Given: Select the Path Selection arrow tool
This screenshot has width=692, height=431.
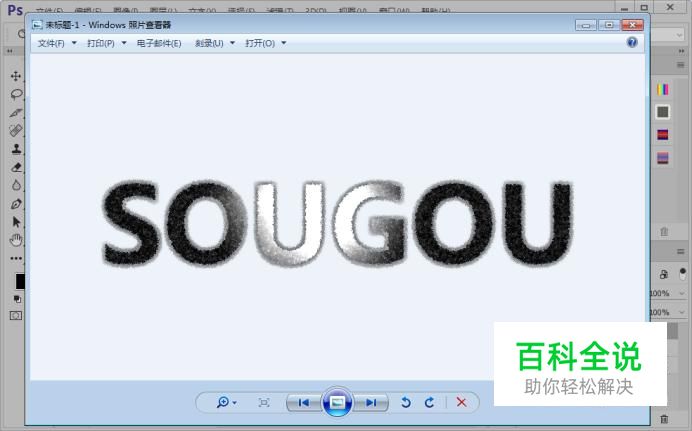Looking at the screenshot, I should click(17, 222).
